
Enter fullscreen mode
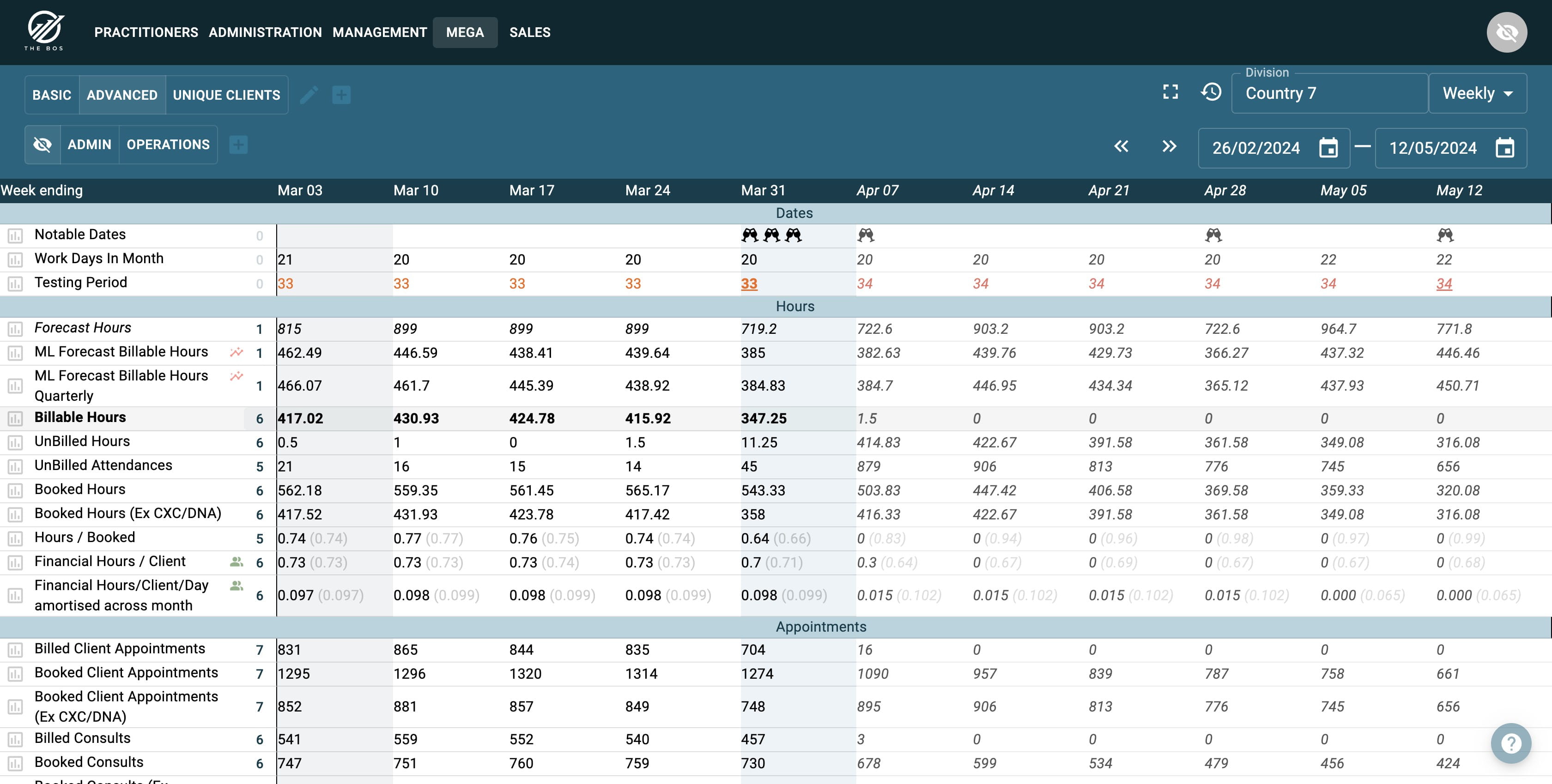click(1170, 92)
